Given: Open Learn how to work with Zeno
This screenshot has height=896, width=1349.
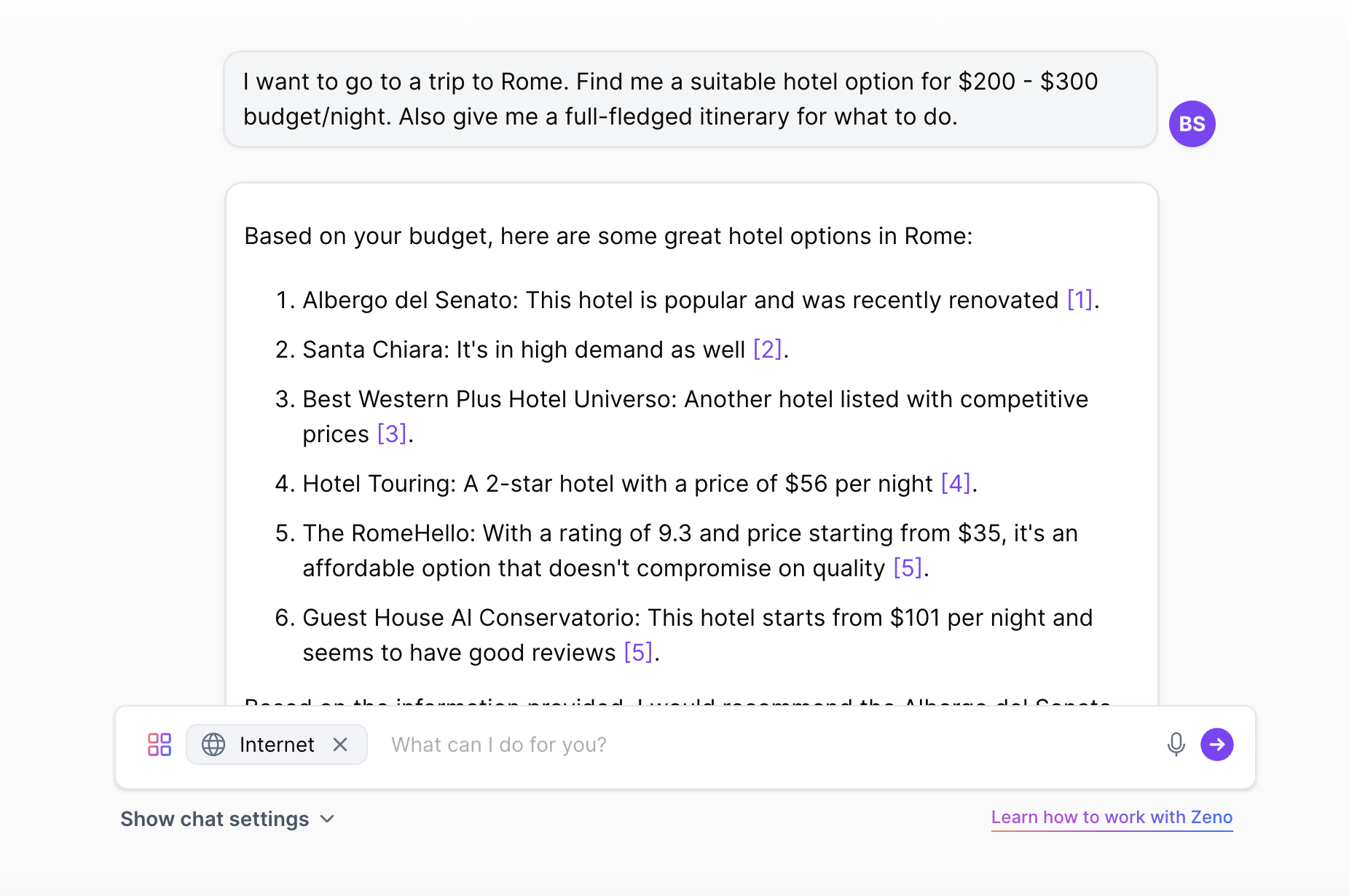Looking at the screenshot, I should click(x=1112, y=817).
